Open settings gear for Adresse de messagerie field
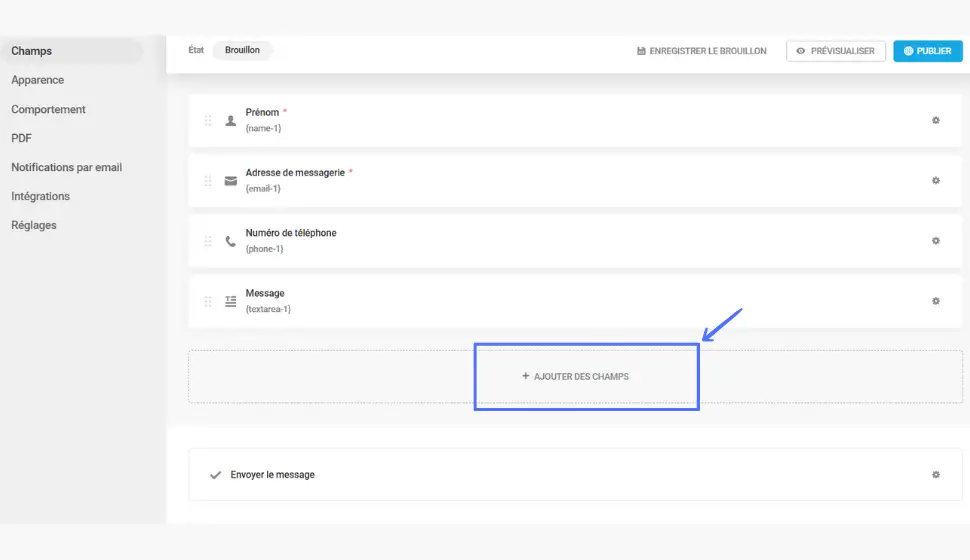Screen dimensions: 970x560 pos(935,181)
